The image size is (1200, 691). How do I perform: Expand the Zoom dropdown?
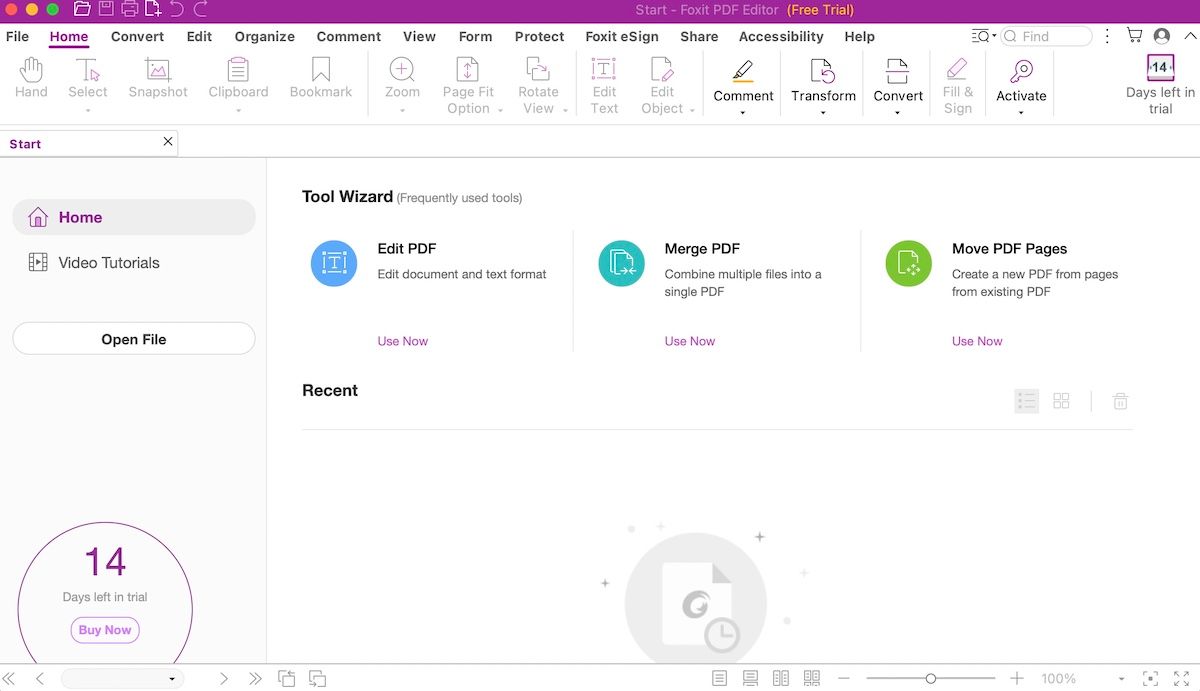click(402, 111)
